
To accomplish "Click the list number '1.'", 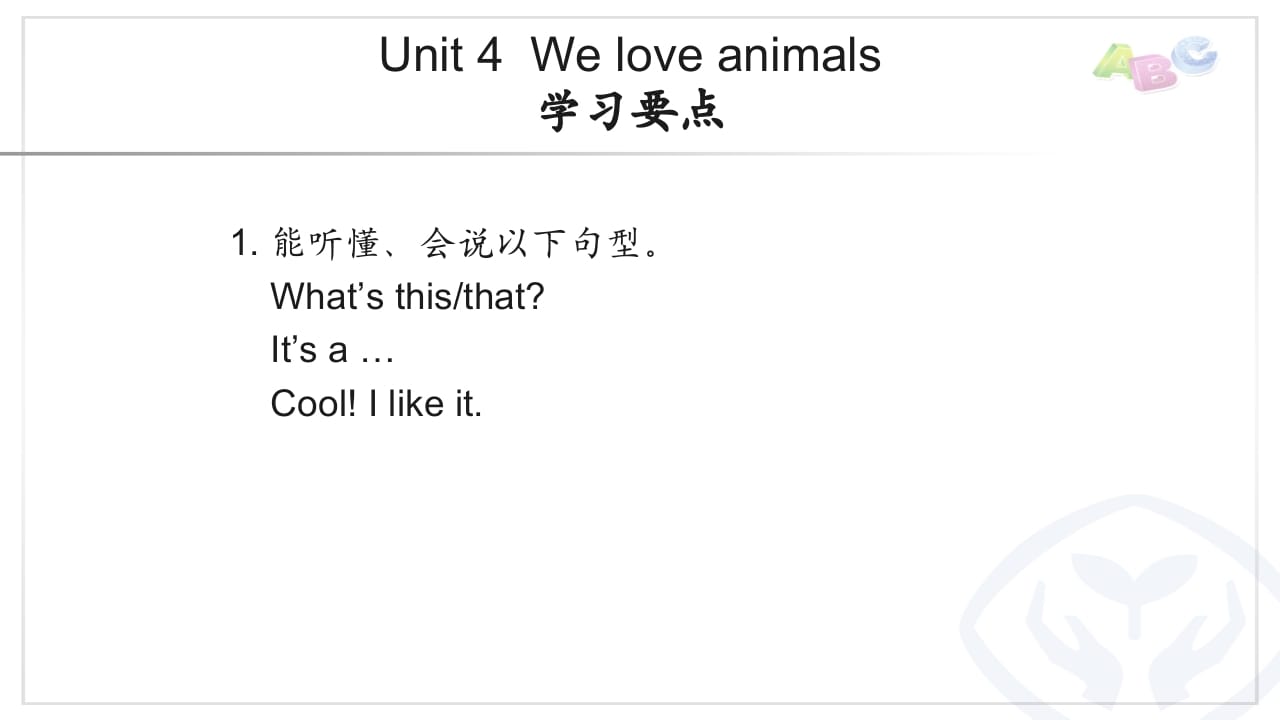I will pos(245,243).
